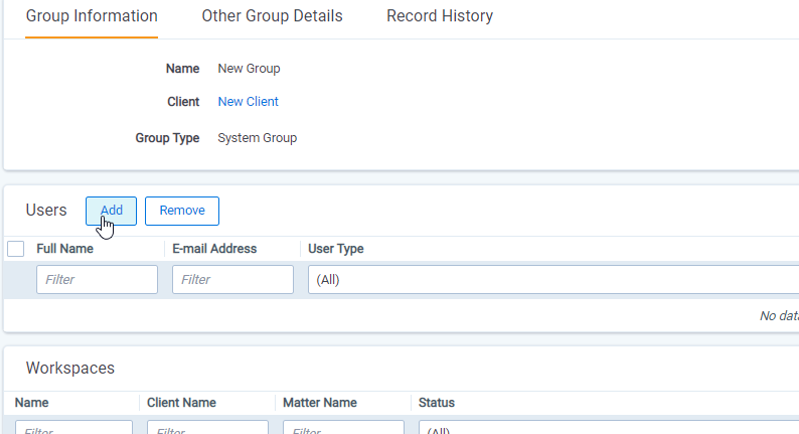Click the Remove users button
Viewport: 799px width, 434px height.
(182, 211)
